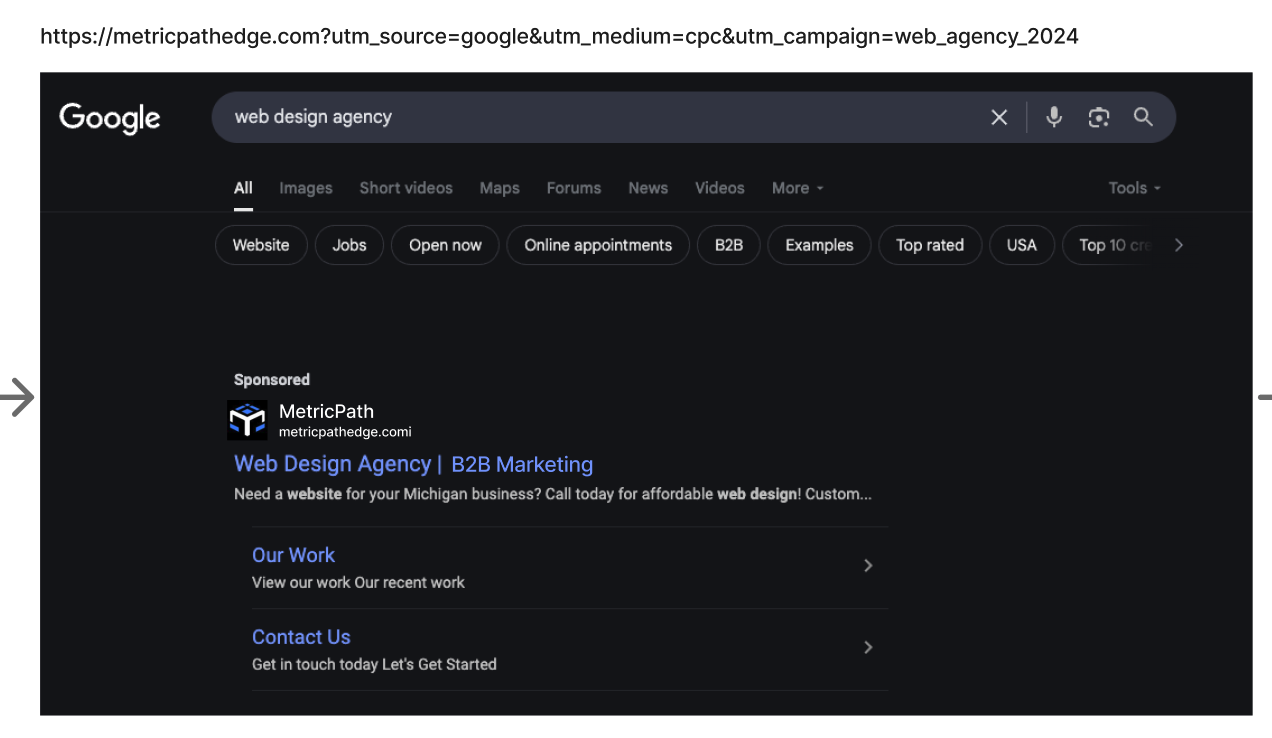Choose the Top rated chip
Image resolution: width=1272 pixels, height=738 pixels.
pyautogui.click(x=930, y=245)
